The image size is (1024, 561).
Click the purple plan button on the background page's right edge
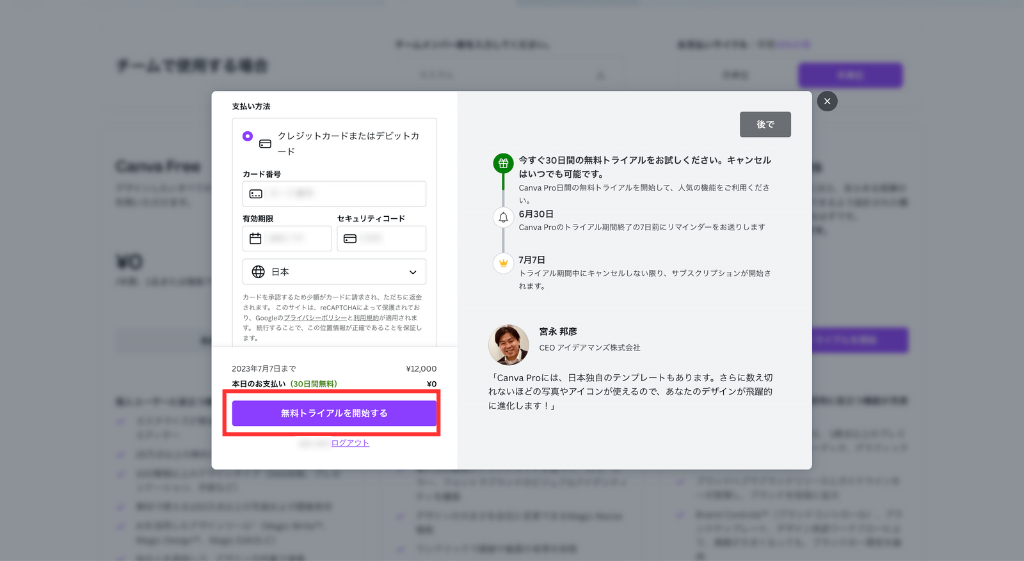(859, 340)
